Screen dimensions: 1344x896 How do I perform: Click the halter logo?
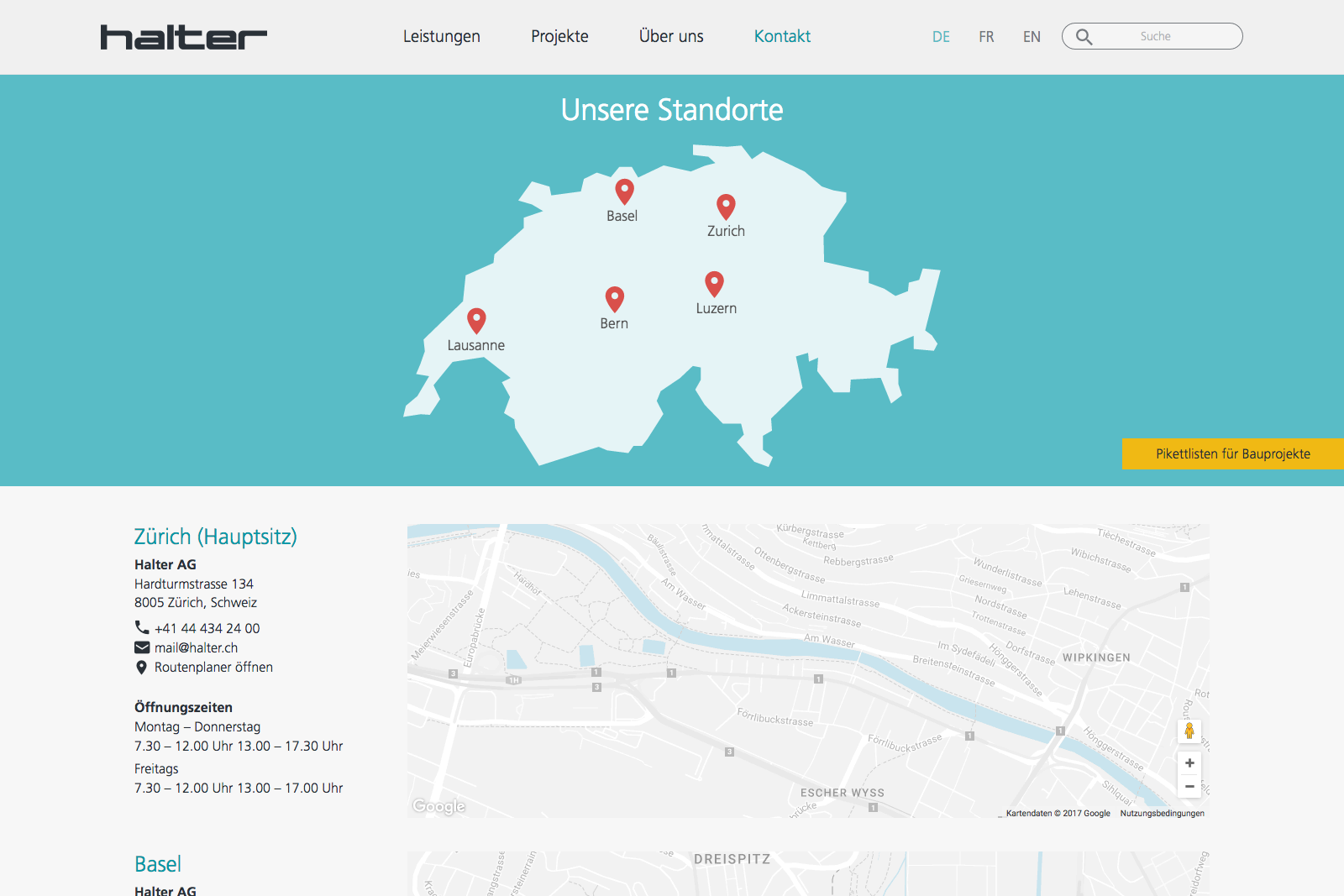(x=183, y=37)
